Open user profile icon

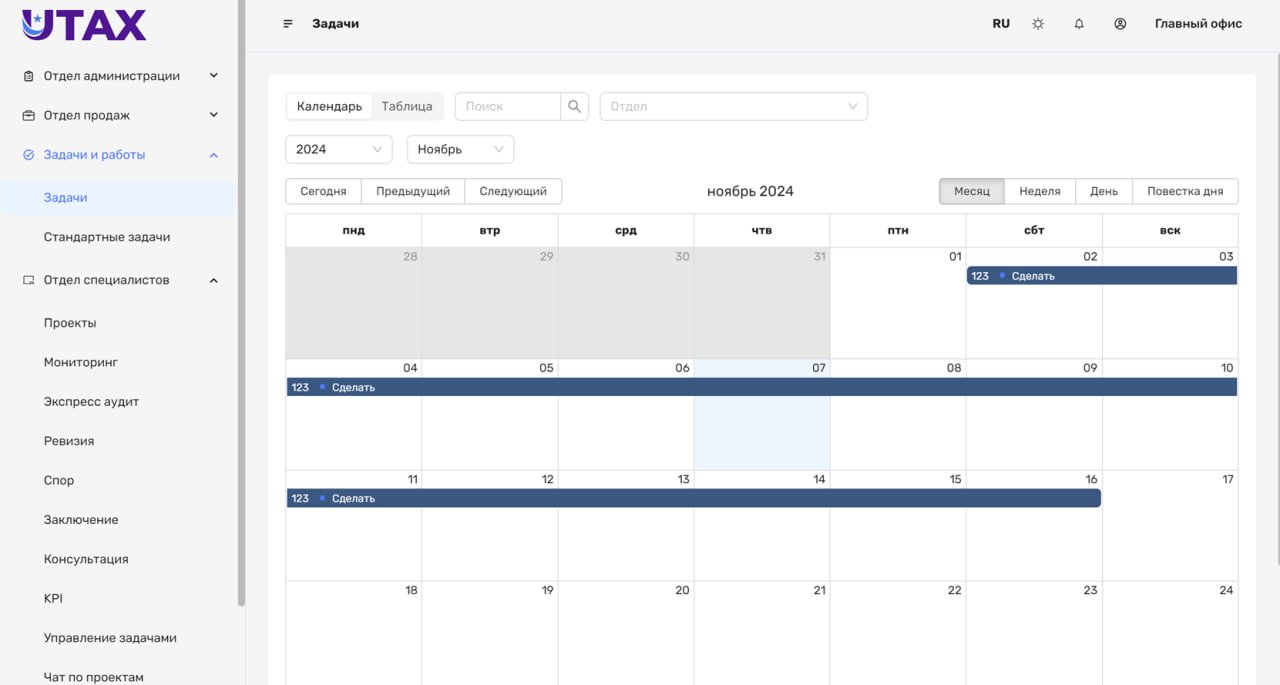(x=1120, y=24)
